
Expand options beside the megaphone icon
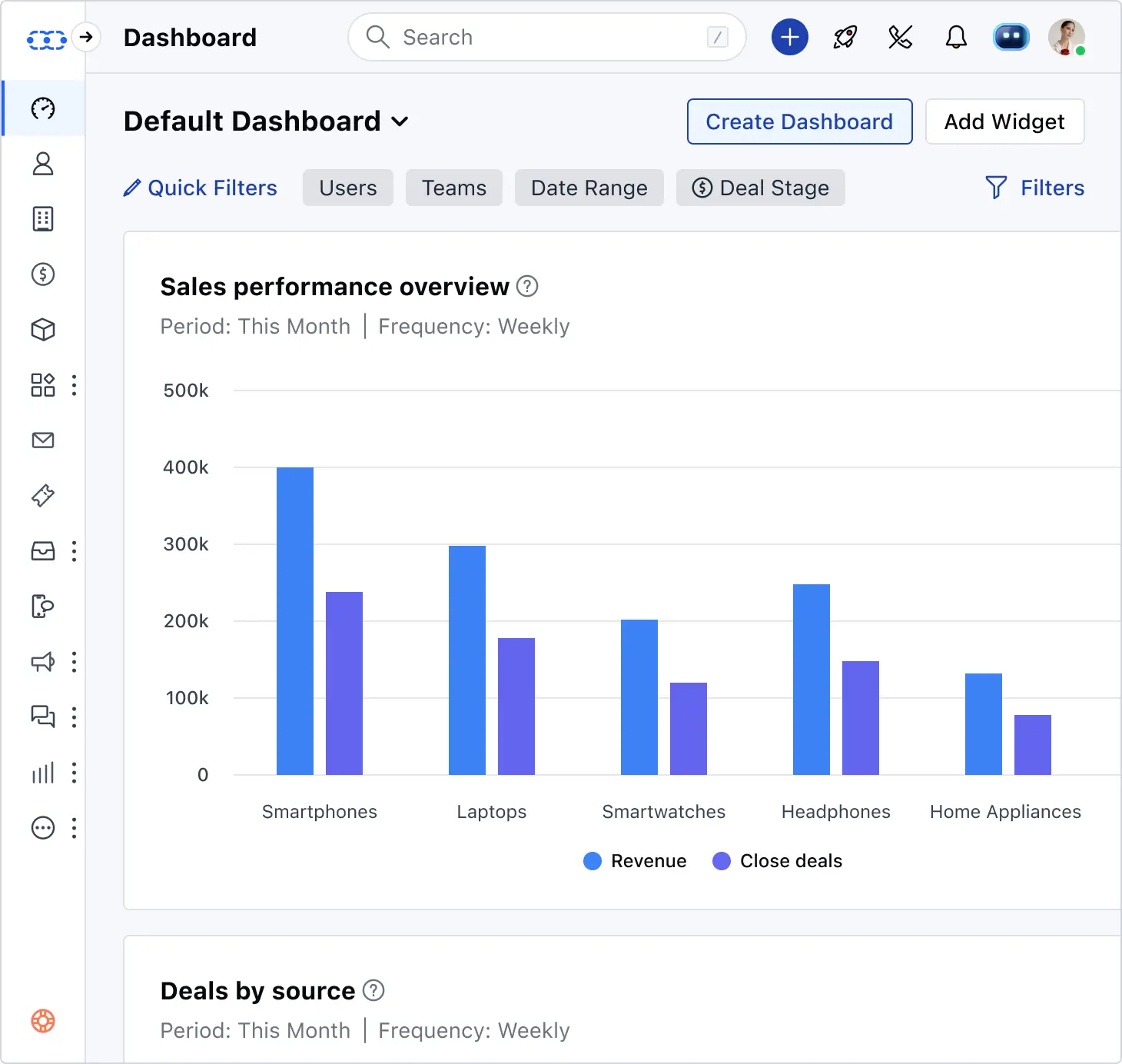[74, 662]
